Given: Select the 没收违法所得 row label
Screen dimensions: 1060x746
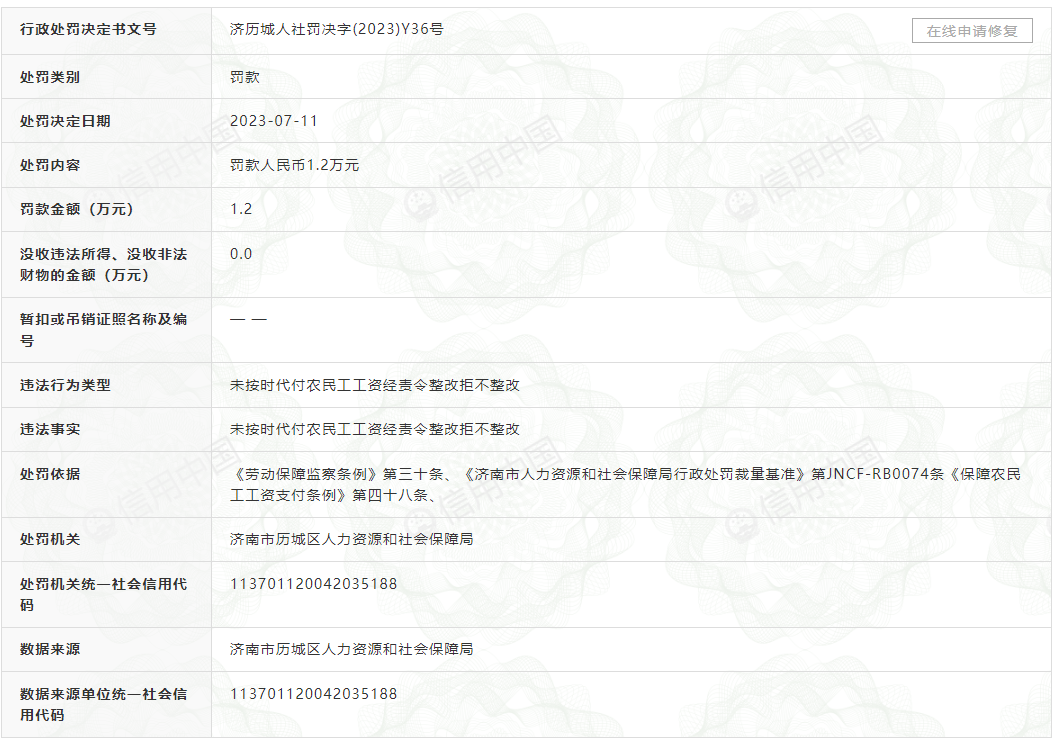Looking at the screenshot, I should [x=103, y=264].
